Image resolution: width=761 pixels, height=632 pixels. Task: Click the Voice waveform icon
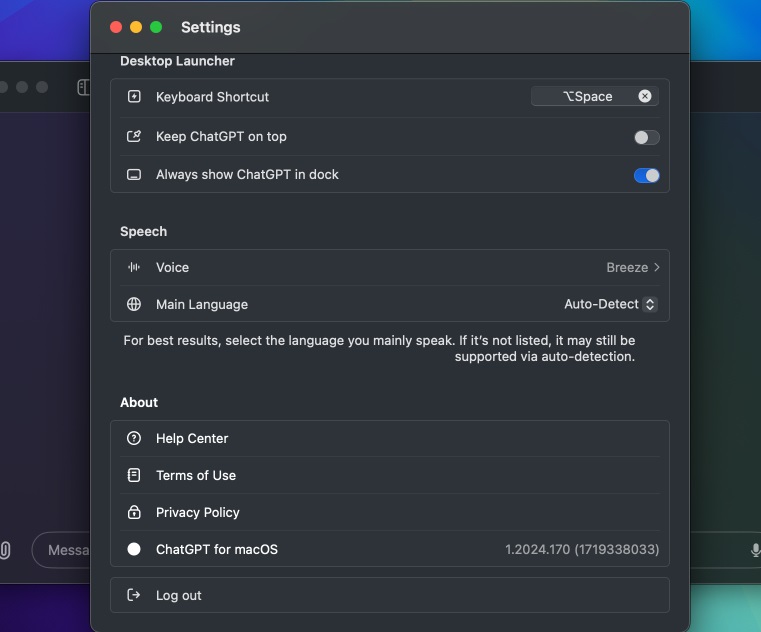[x=134, y=268]
